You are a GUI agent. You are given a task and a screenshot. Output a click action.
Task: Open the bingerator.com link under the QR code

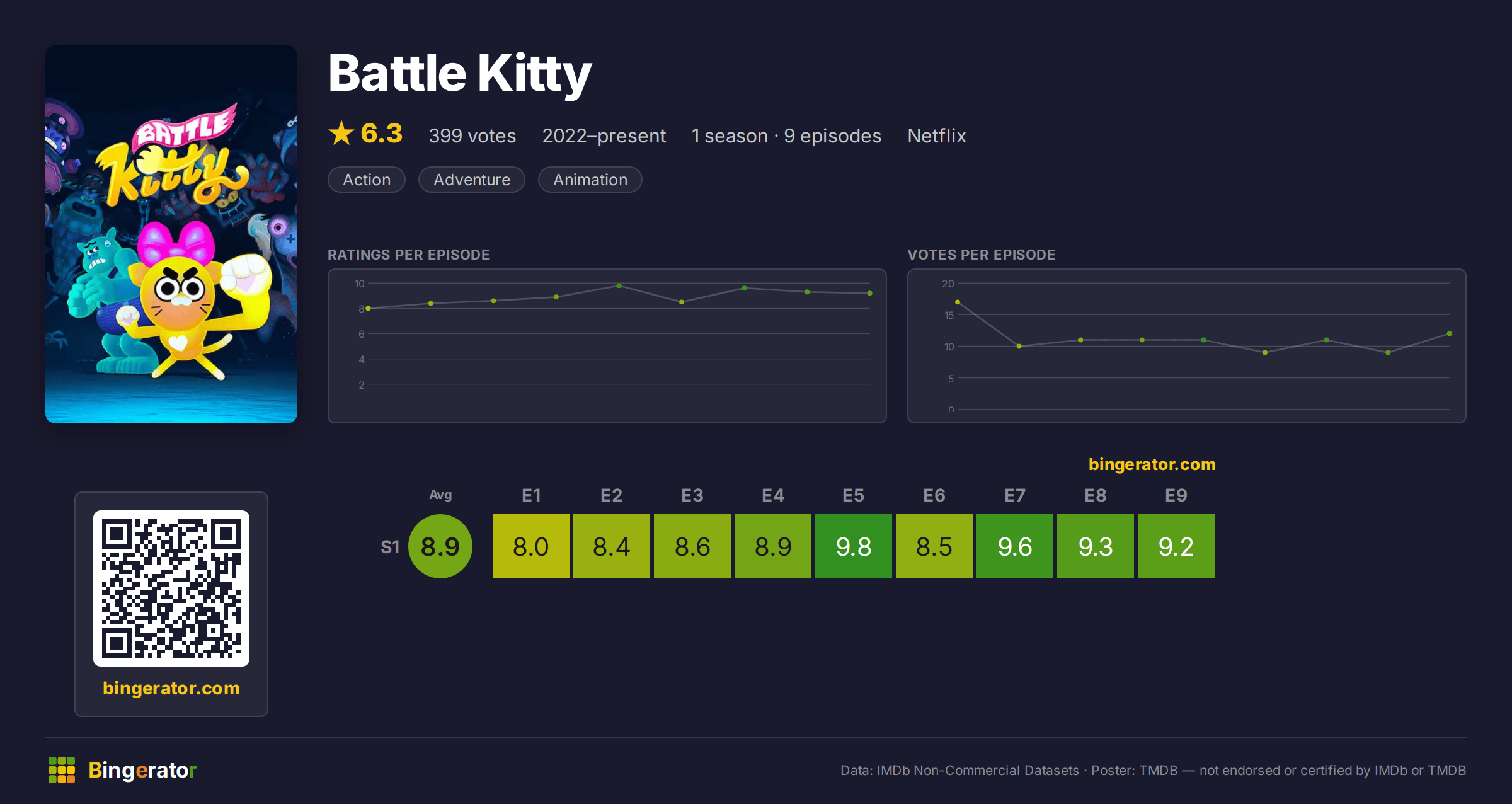[x=171, y=688]
